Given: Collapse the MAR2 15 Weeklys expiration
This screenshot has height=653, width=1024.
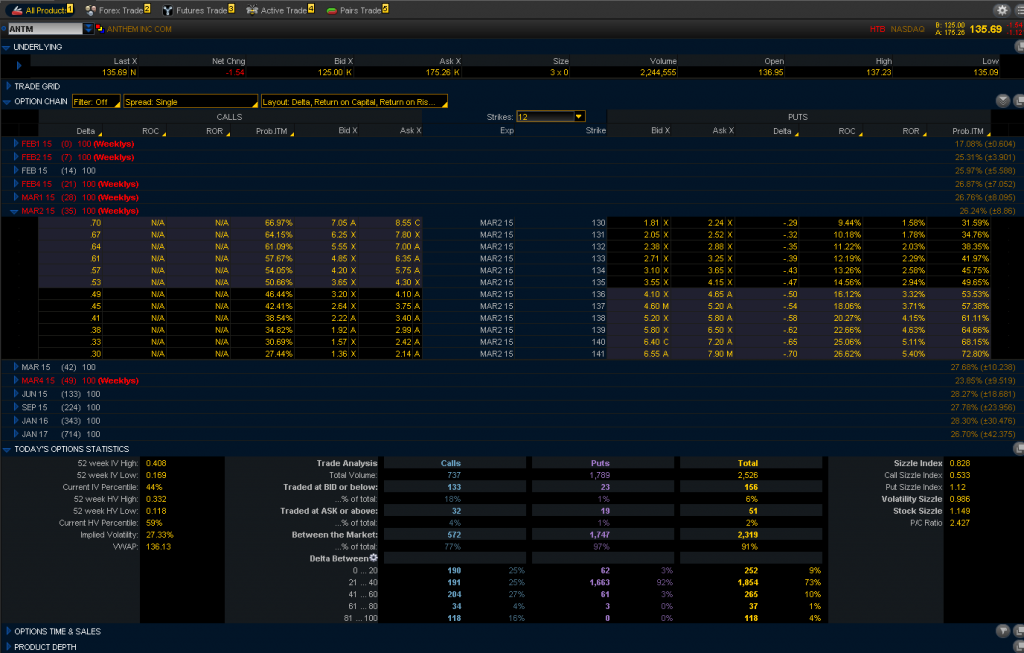Looking at the screenshot, I should 14,211.
